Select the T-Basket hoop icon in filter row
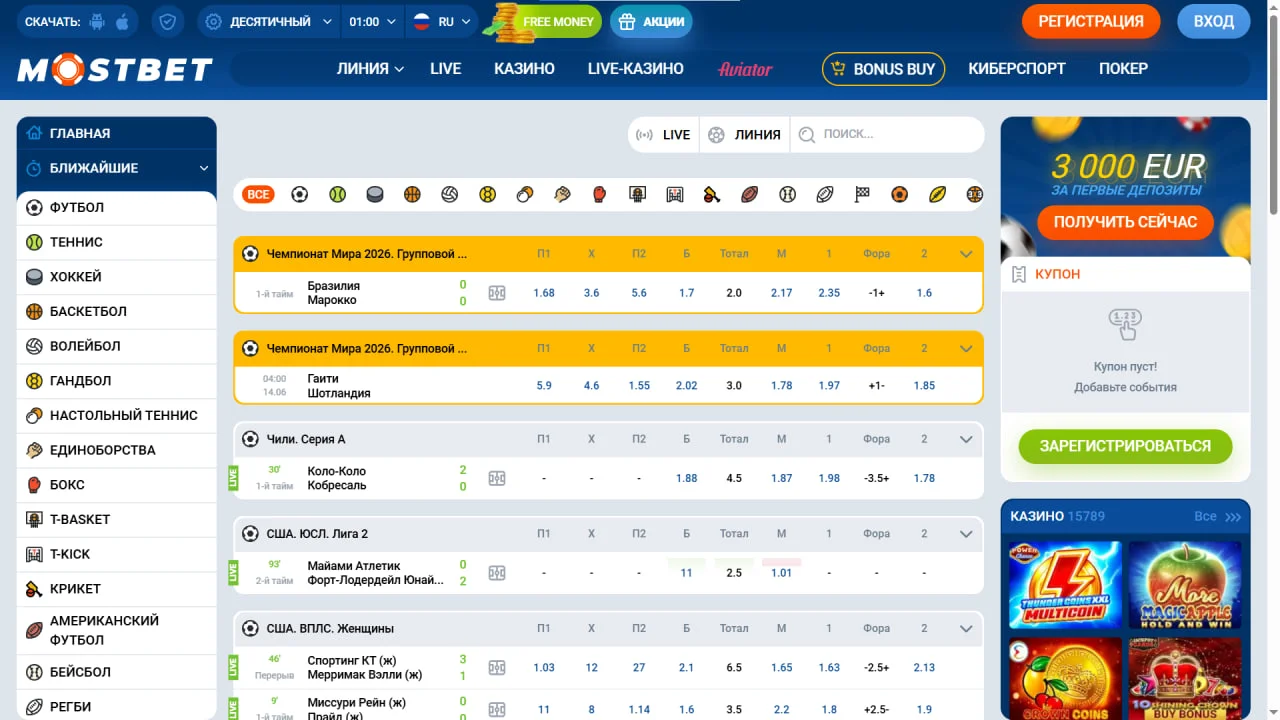1280x720 pixels. (637, 194)
